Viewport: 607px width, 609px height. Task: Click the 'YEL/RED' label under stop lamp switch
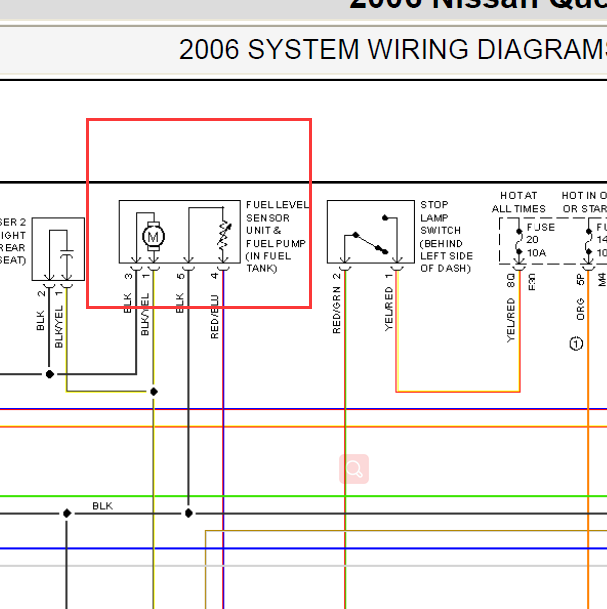tap(388, 309)
